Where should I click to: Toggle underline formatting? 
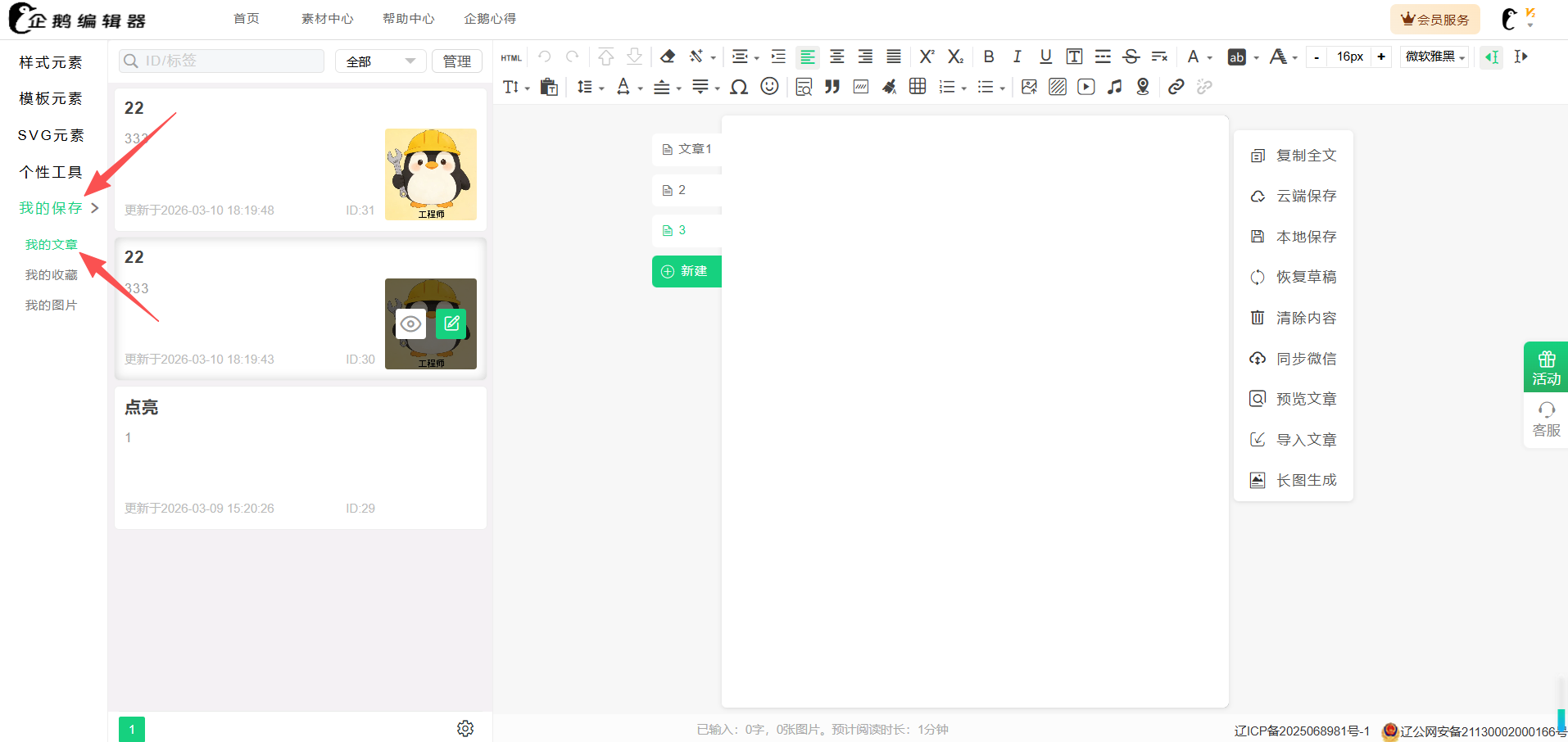coord(1045,57)
